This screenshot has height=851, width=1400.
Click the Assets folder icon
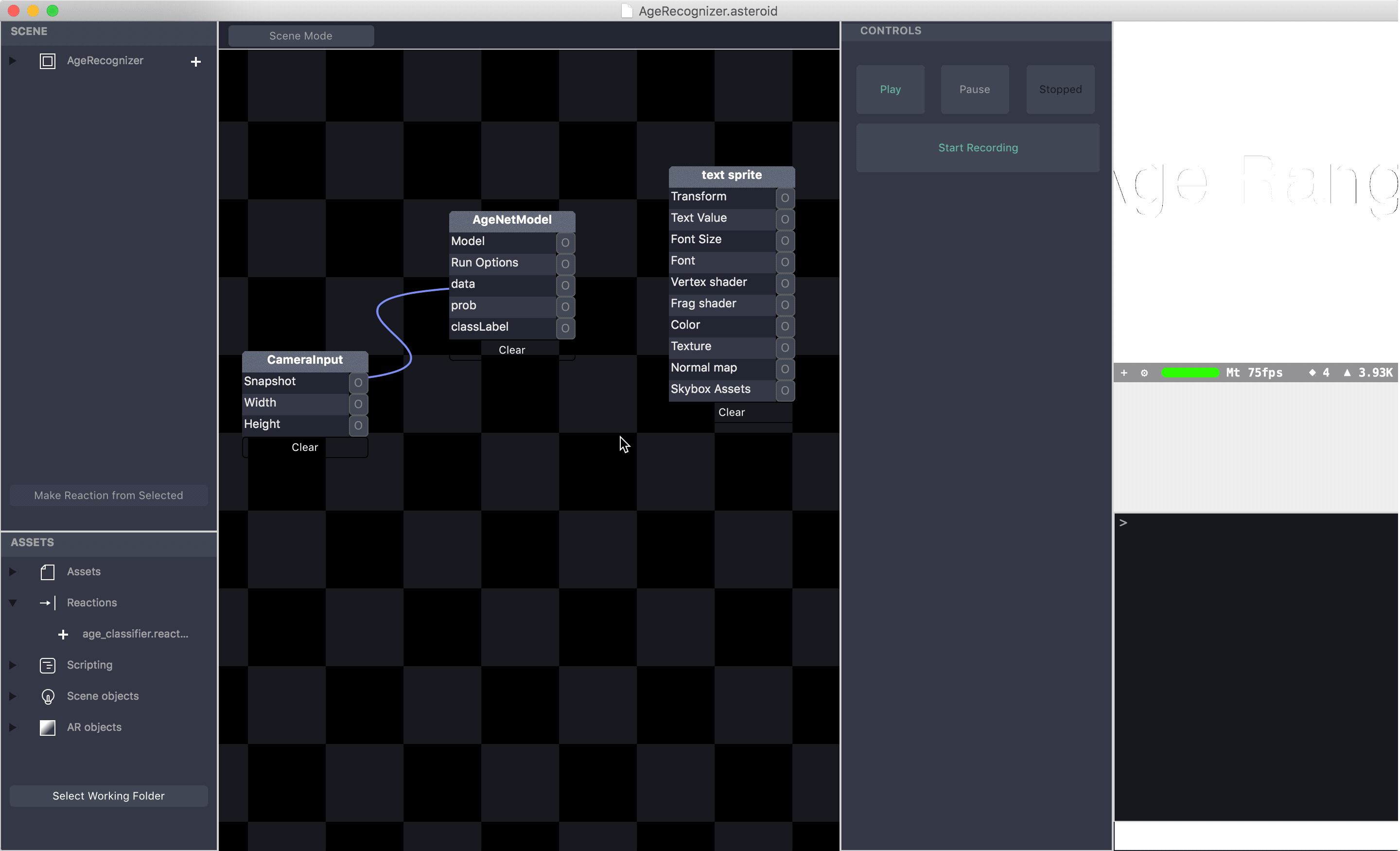pyautogui.click(x=48, y=572)
